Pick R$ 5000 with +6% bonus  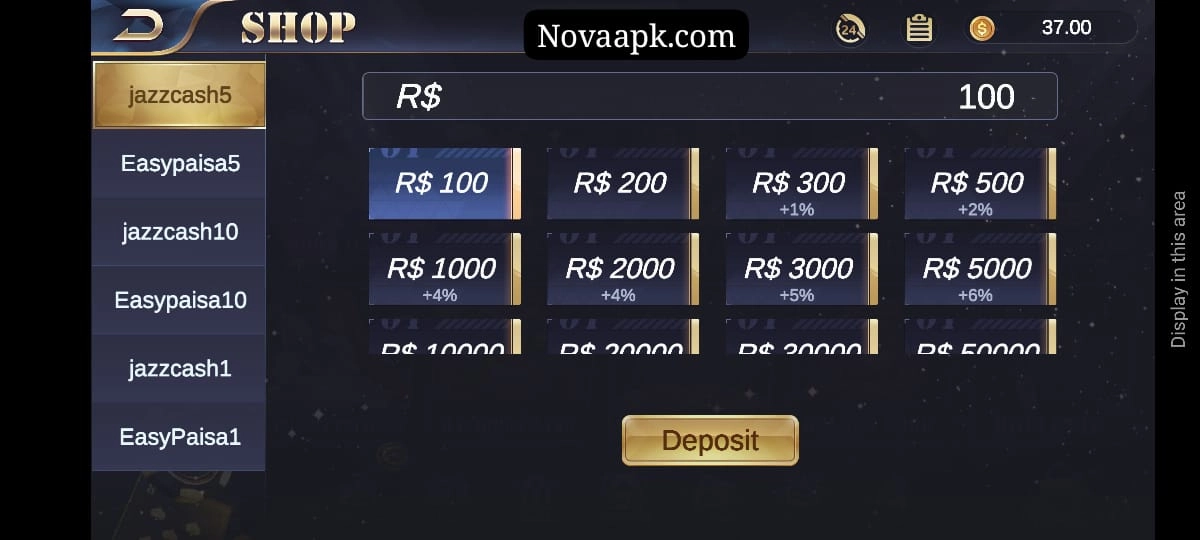981,269
